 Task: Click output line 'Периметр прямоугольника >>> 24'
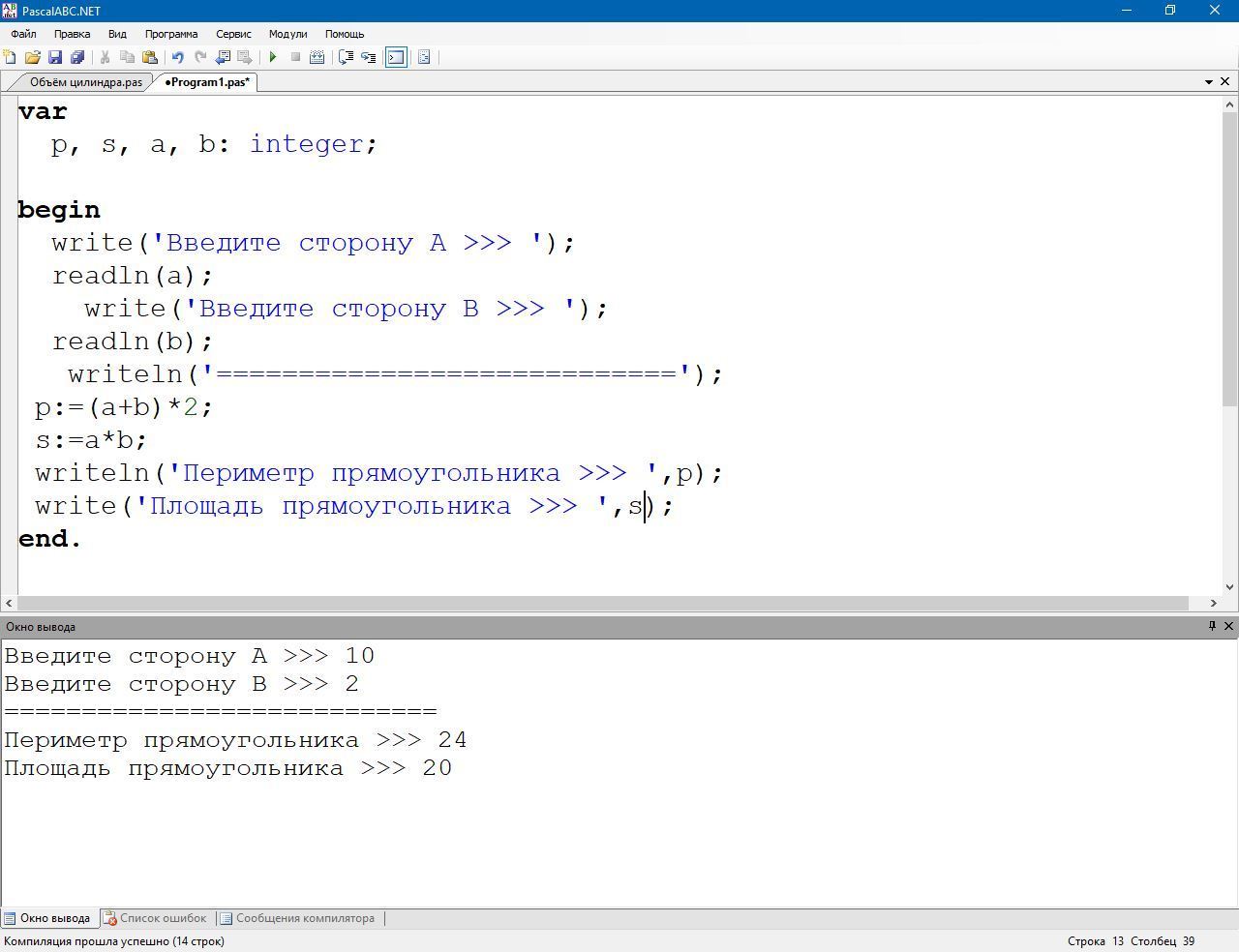pos(235,740)
